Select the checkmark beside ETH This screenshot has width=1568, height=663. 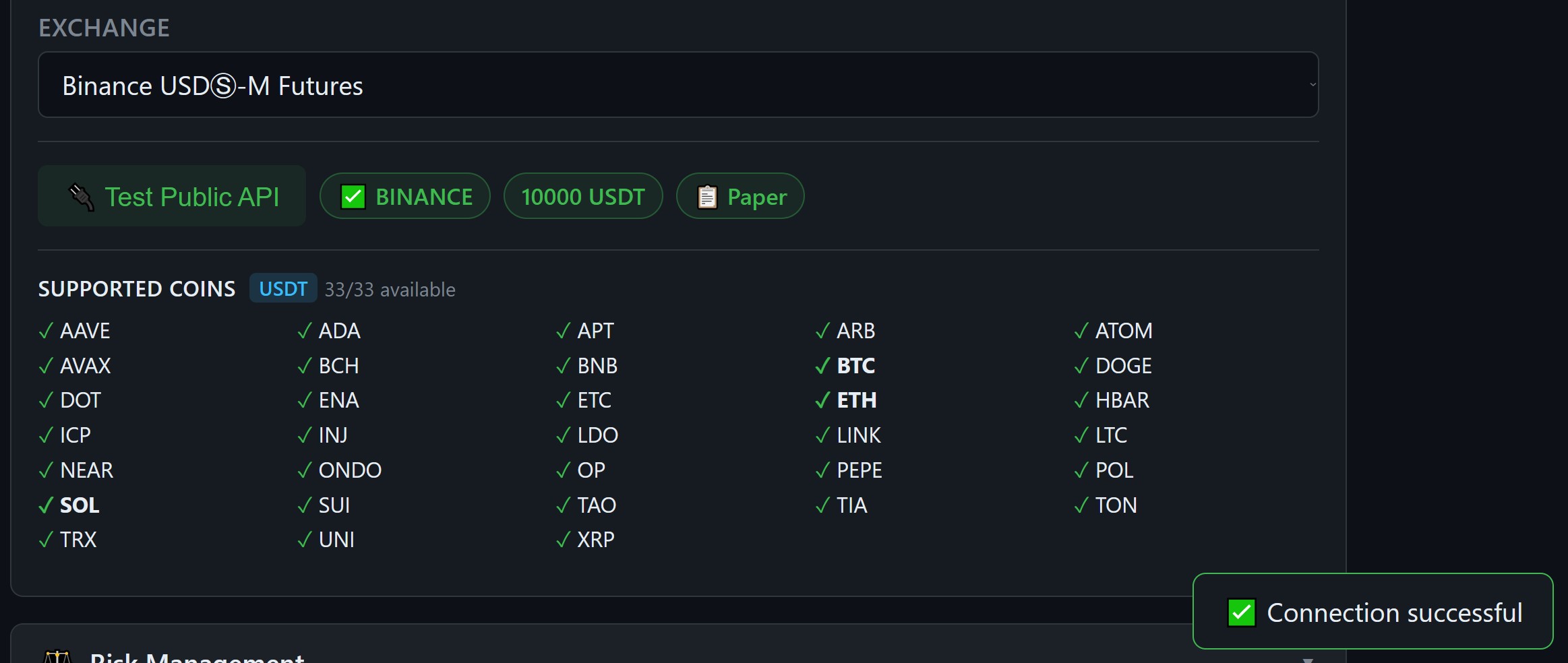(x=822, y=400)
